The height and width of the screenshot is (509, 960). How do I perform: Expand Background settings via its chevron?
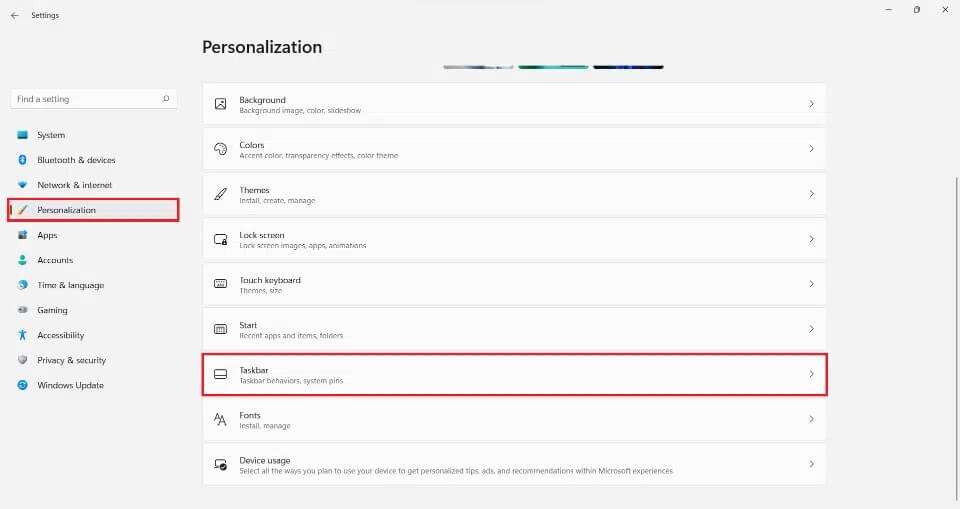tap(811, 104)
